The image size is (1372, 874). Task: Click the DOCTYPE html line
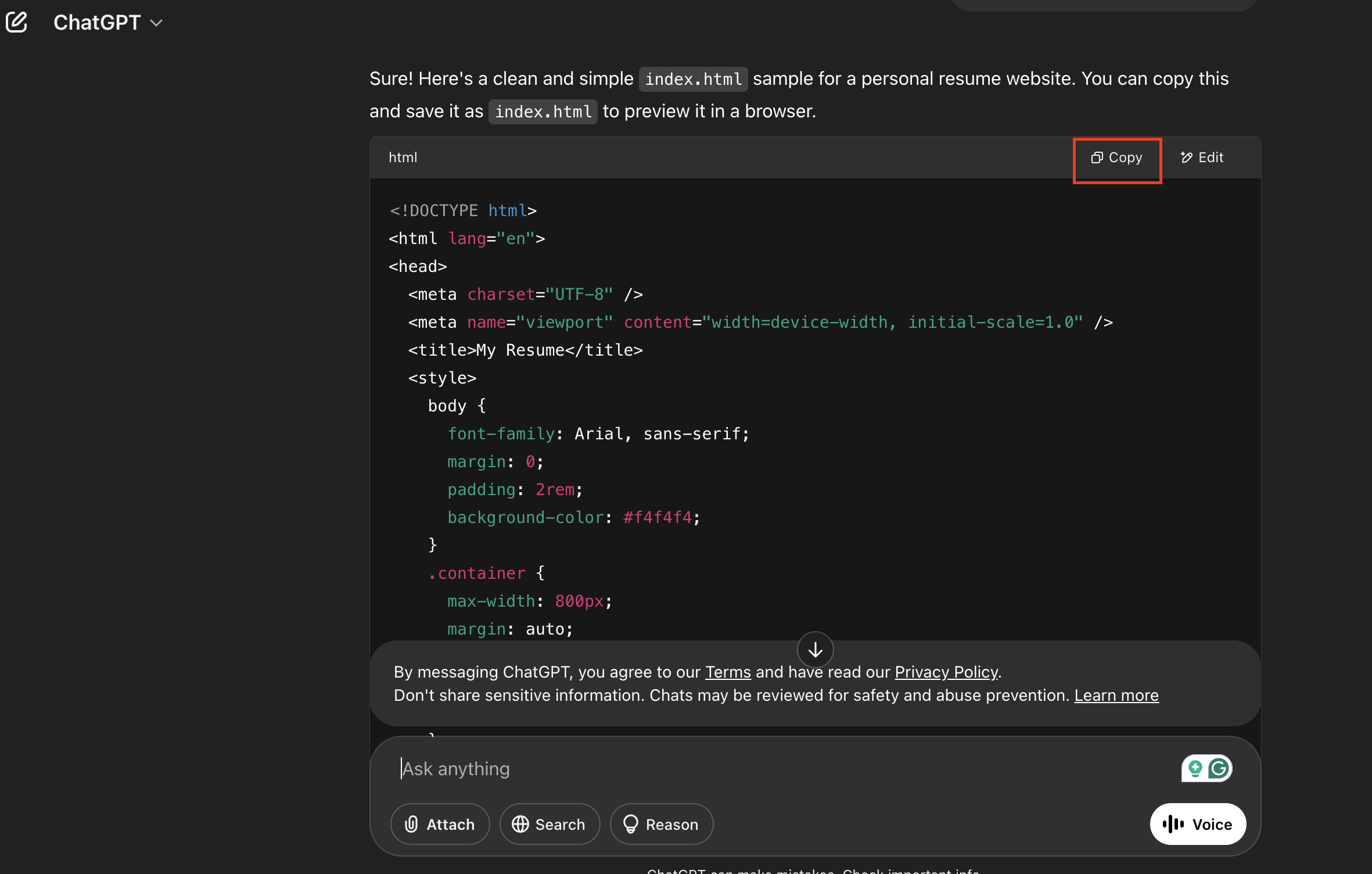(x=462, y=210)
